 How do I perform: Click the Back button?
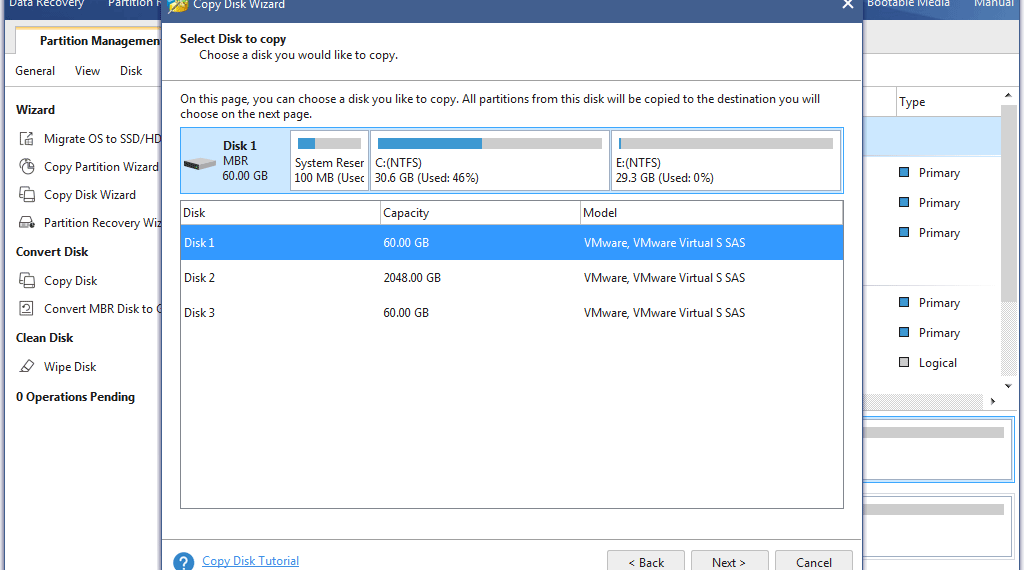646,562
